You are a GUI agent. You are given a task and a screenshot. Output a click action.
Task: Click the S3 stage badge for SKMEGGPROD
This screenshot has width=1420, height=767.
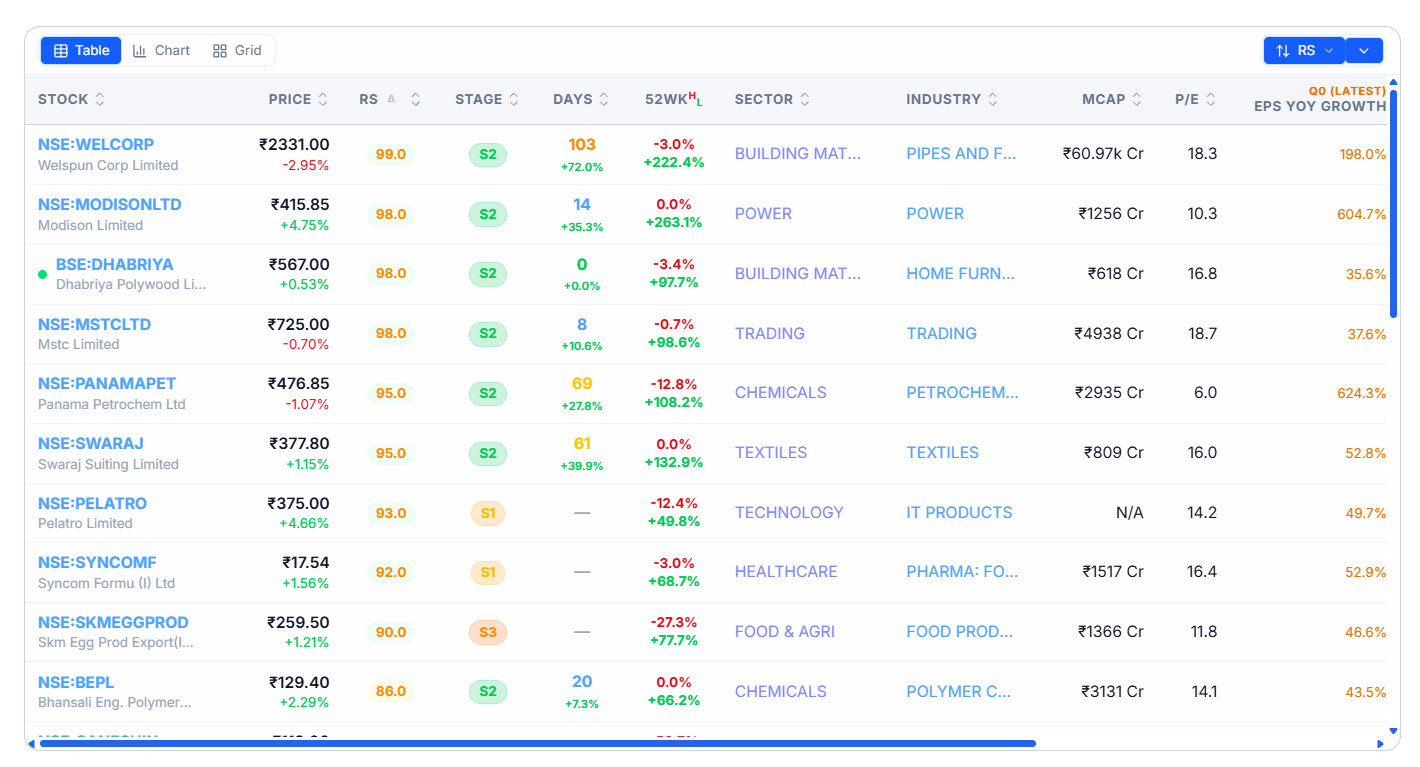click(488, 632)
